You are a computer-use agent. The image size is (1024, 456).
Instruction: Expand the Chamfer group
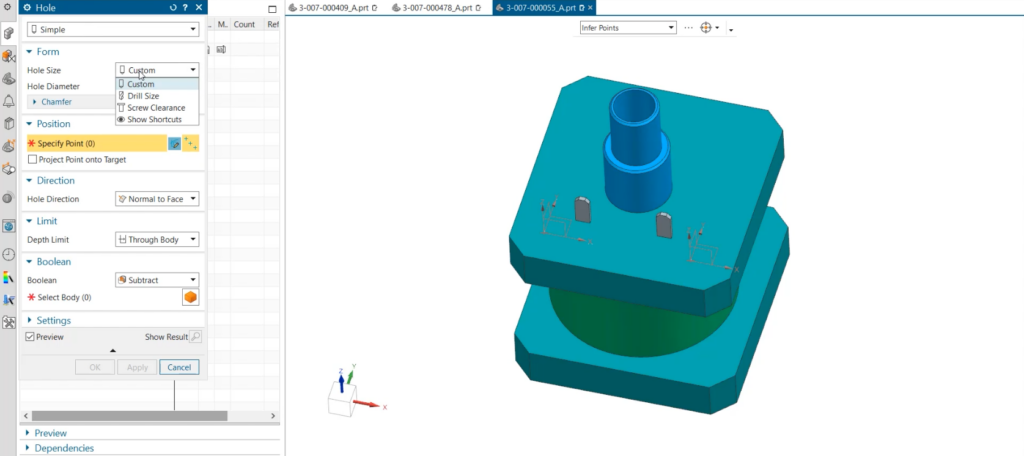(35, 102)
